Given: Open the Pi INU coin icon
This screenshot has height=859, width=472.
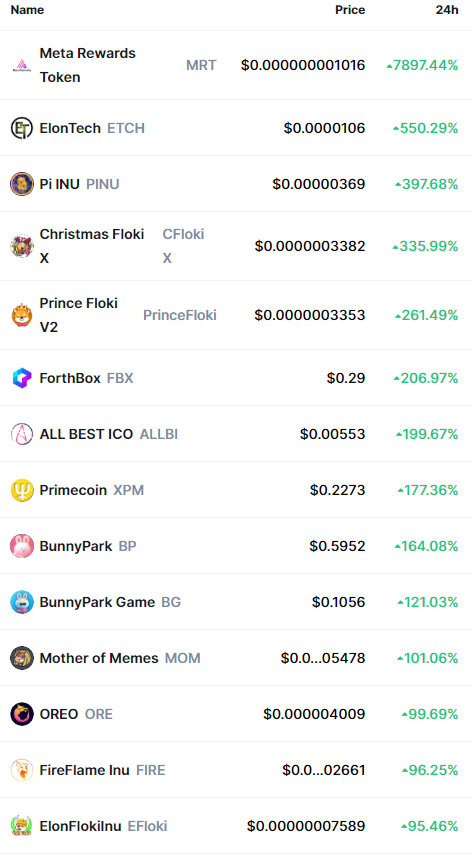Looking at the screenshot, I should coord(22,184).
